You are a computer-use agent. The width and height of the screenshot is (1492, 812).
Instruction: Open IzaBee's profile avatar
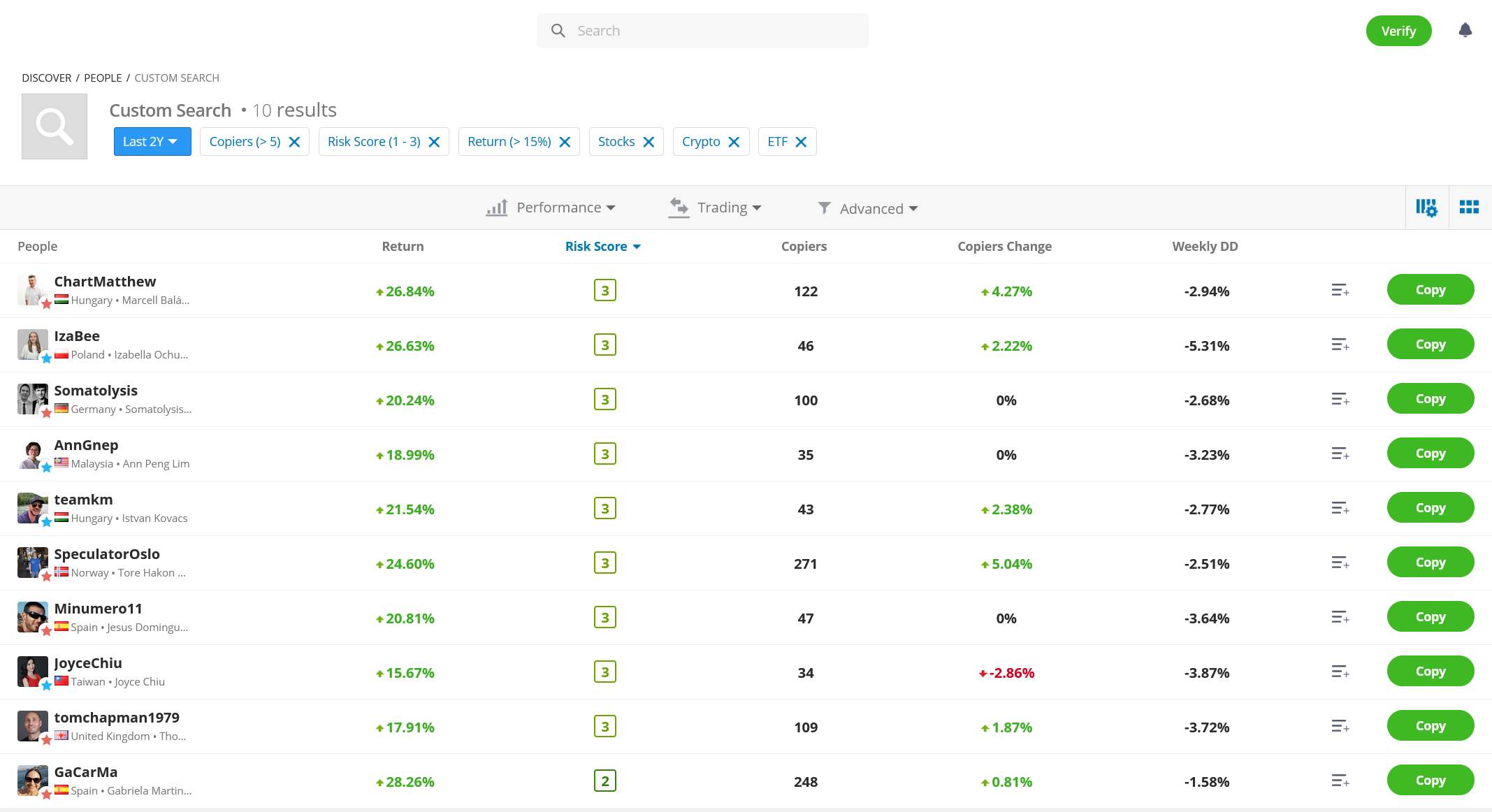33,345
